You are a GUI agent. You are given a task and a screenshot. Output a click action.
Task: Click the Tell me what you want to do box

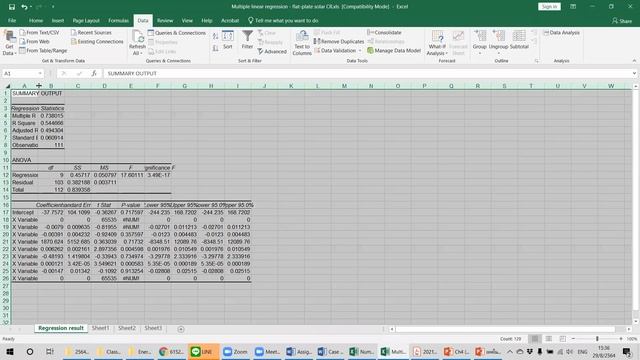click(x=283, y=20)
